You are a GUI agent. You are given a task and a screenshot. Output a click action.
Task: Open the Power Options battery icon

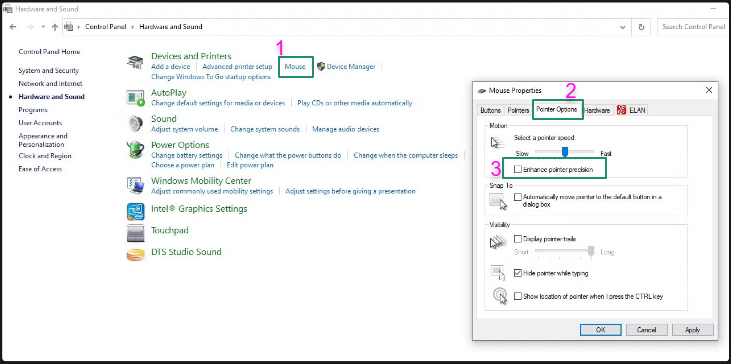(135, 150)
